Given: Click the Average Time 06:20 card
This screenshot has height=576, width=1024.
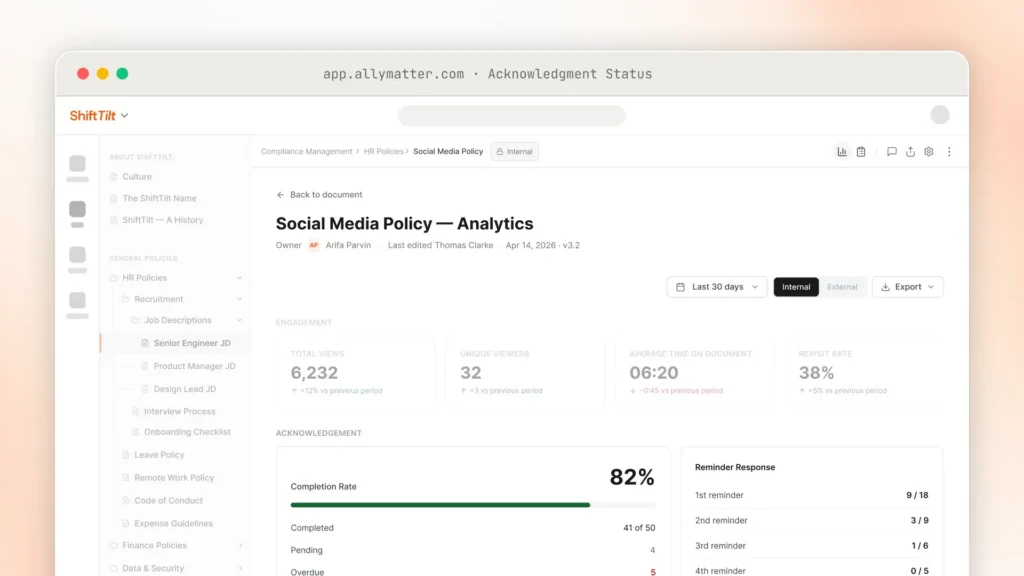Looking at the screenshot, I should [x=694, y=372].
